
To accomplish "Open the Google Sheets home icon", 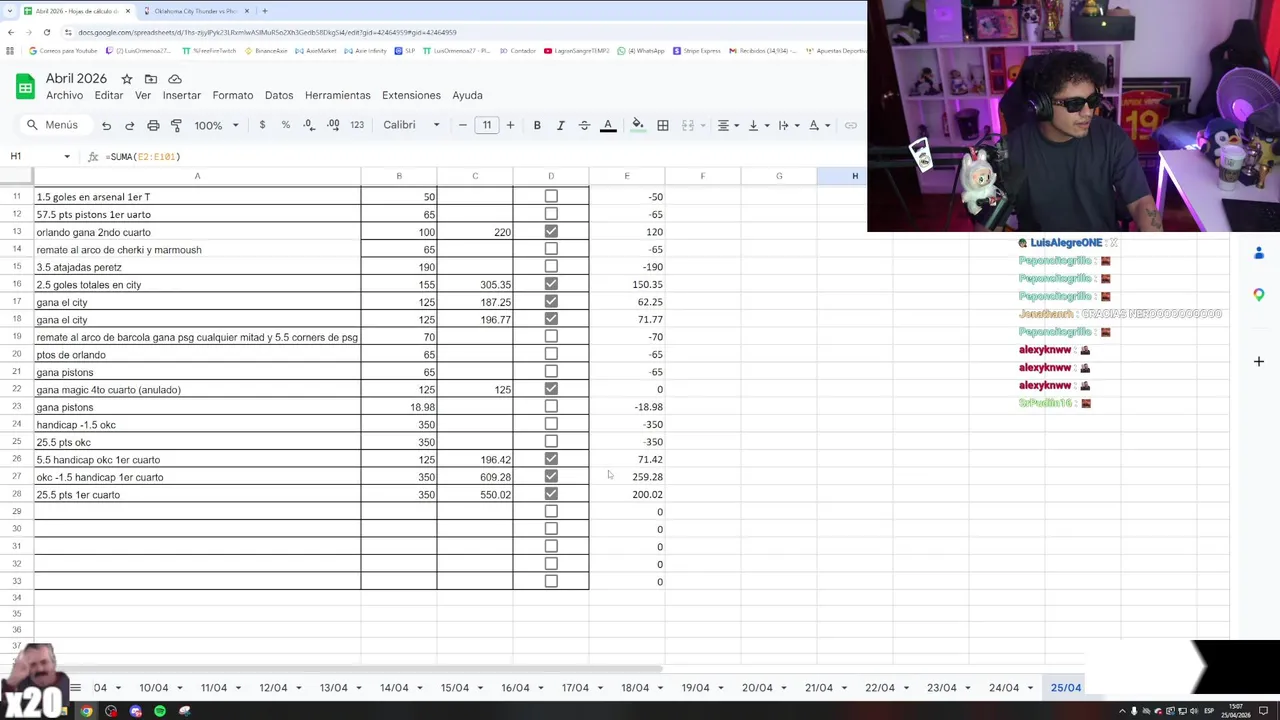I will click(x=25, y=87).
